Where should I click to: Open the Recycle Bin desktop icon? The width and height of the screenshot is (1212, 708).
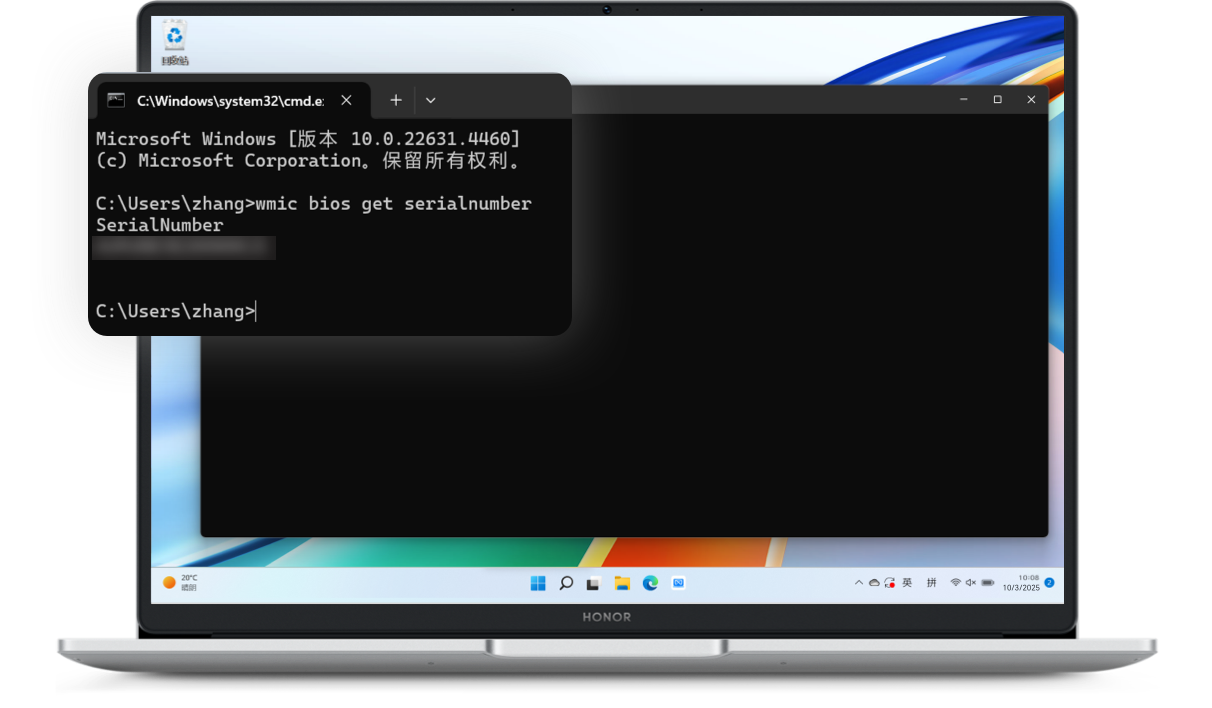(175, 40)
